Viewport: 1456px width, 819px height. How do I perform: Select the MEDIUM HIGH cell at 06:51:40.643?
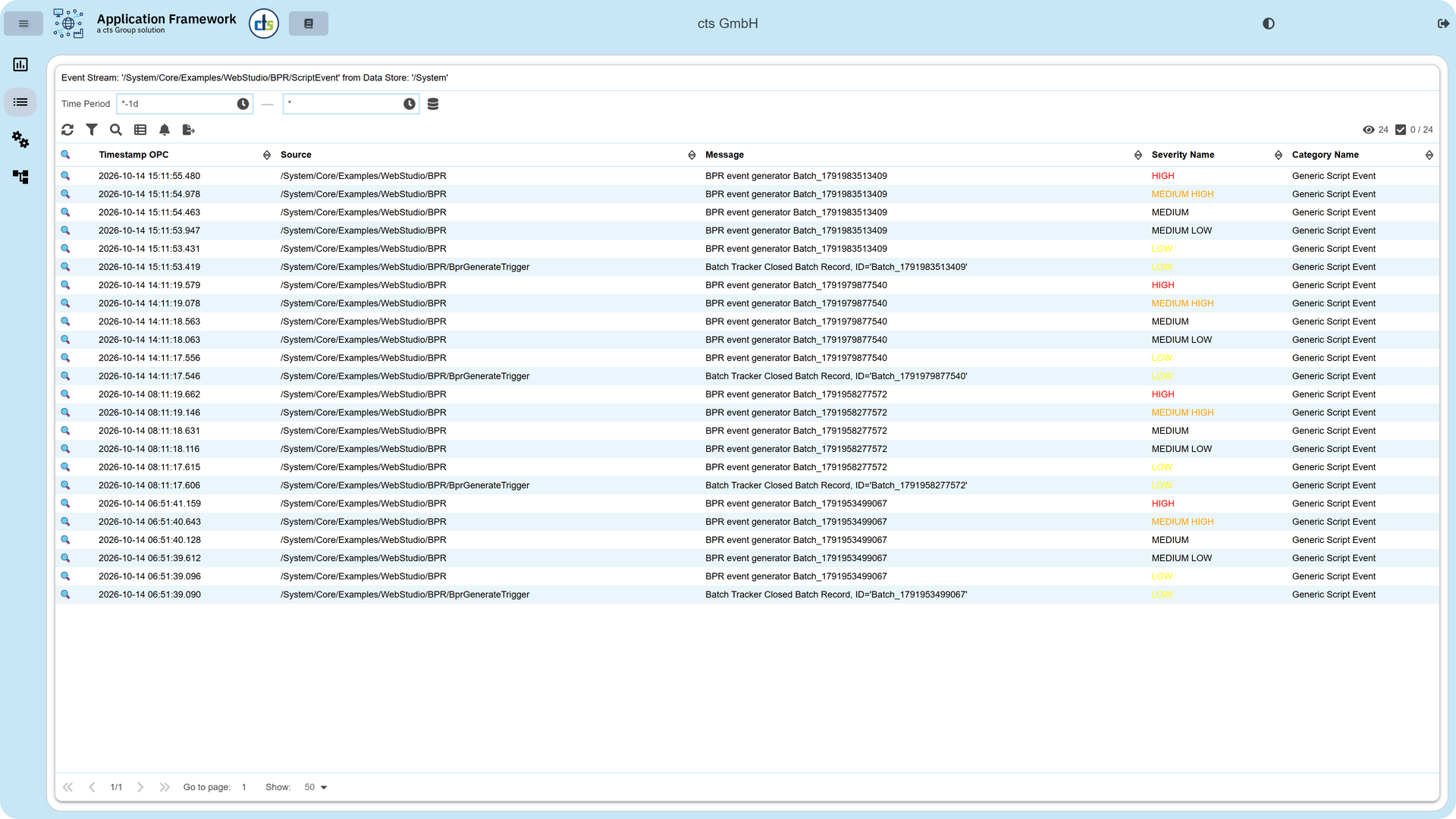point(1182,522)
